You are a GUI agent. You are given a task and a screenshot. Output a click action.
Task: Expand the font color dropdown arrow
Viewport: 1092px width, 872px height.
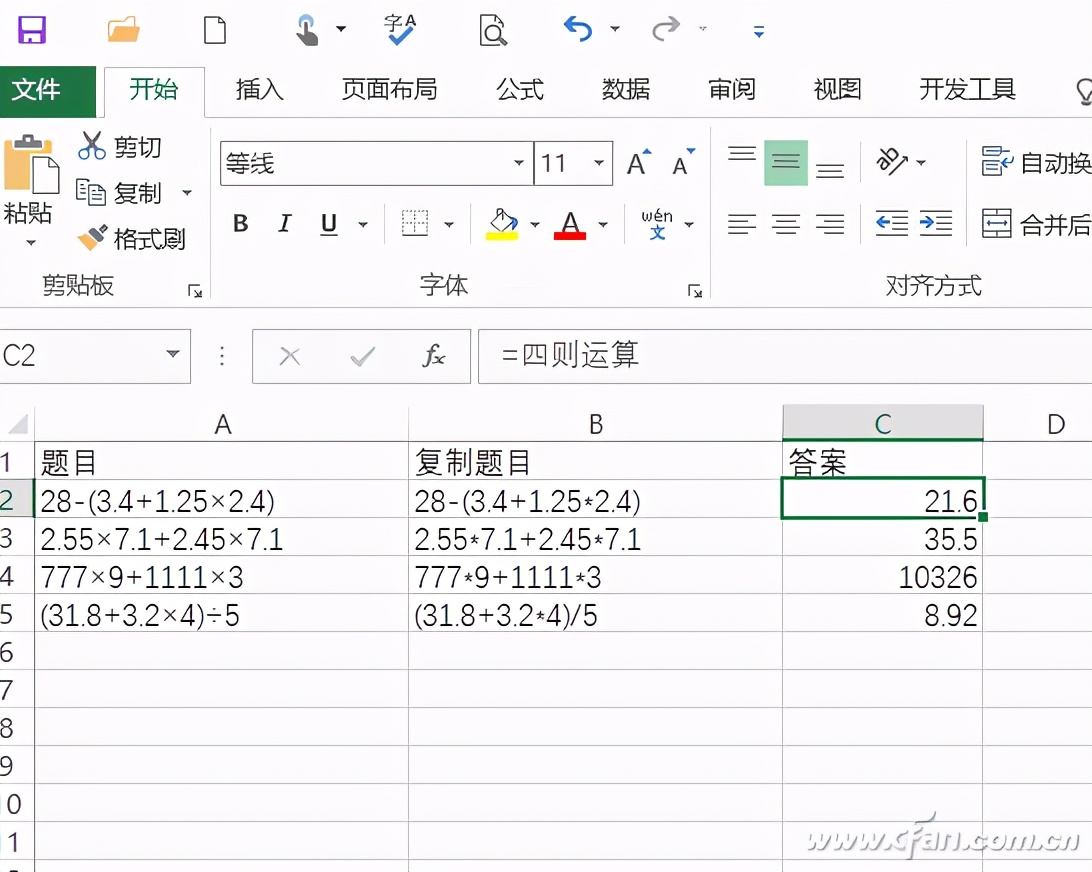(603, 224)
